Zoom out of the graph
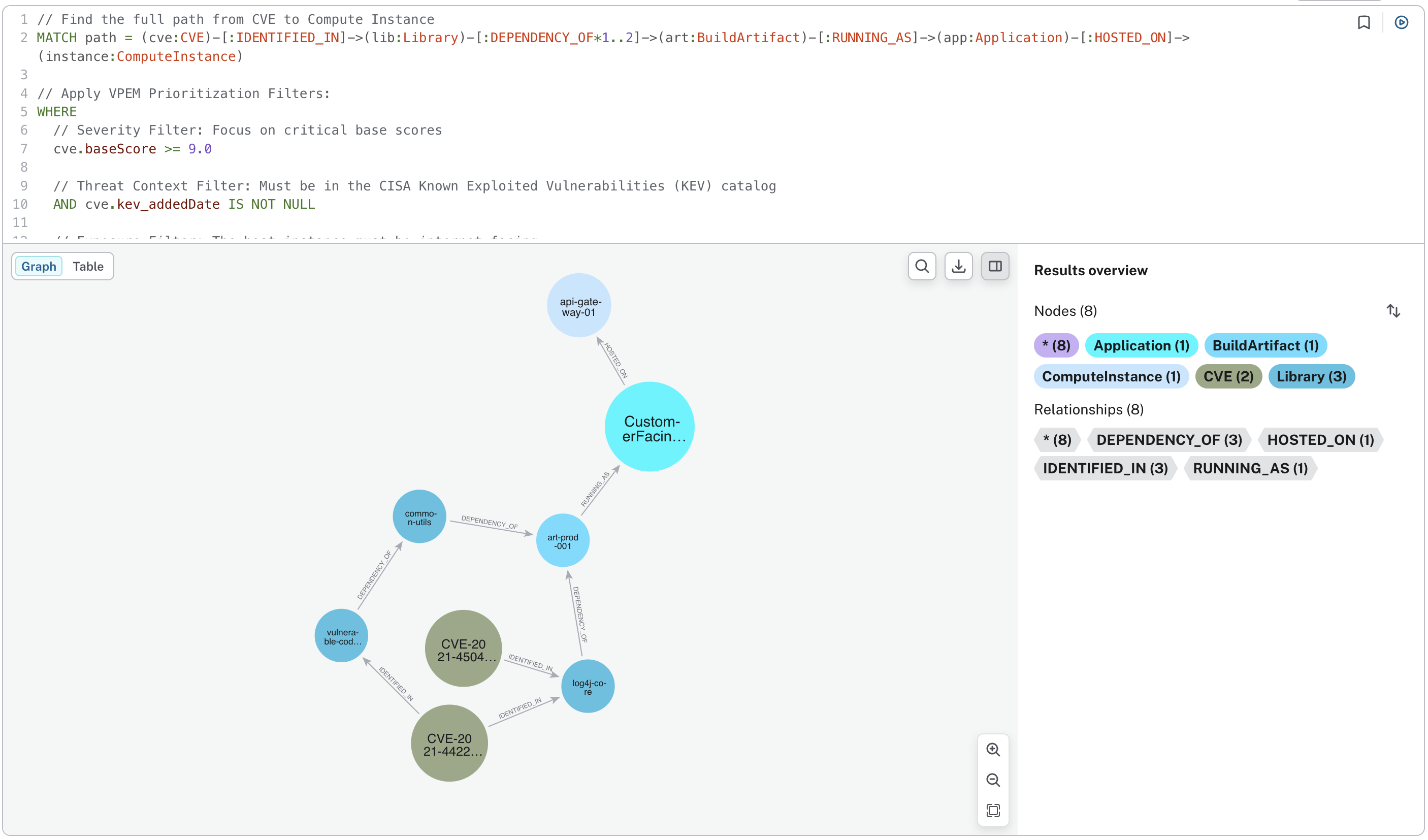This screenshot has height=840, width=1428. [x=993, y=780]
